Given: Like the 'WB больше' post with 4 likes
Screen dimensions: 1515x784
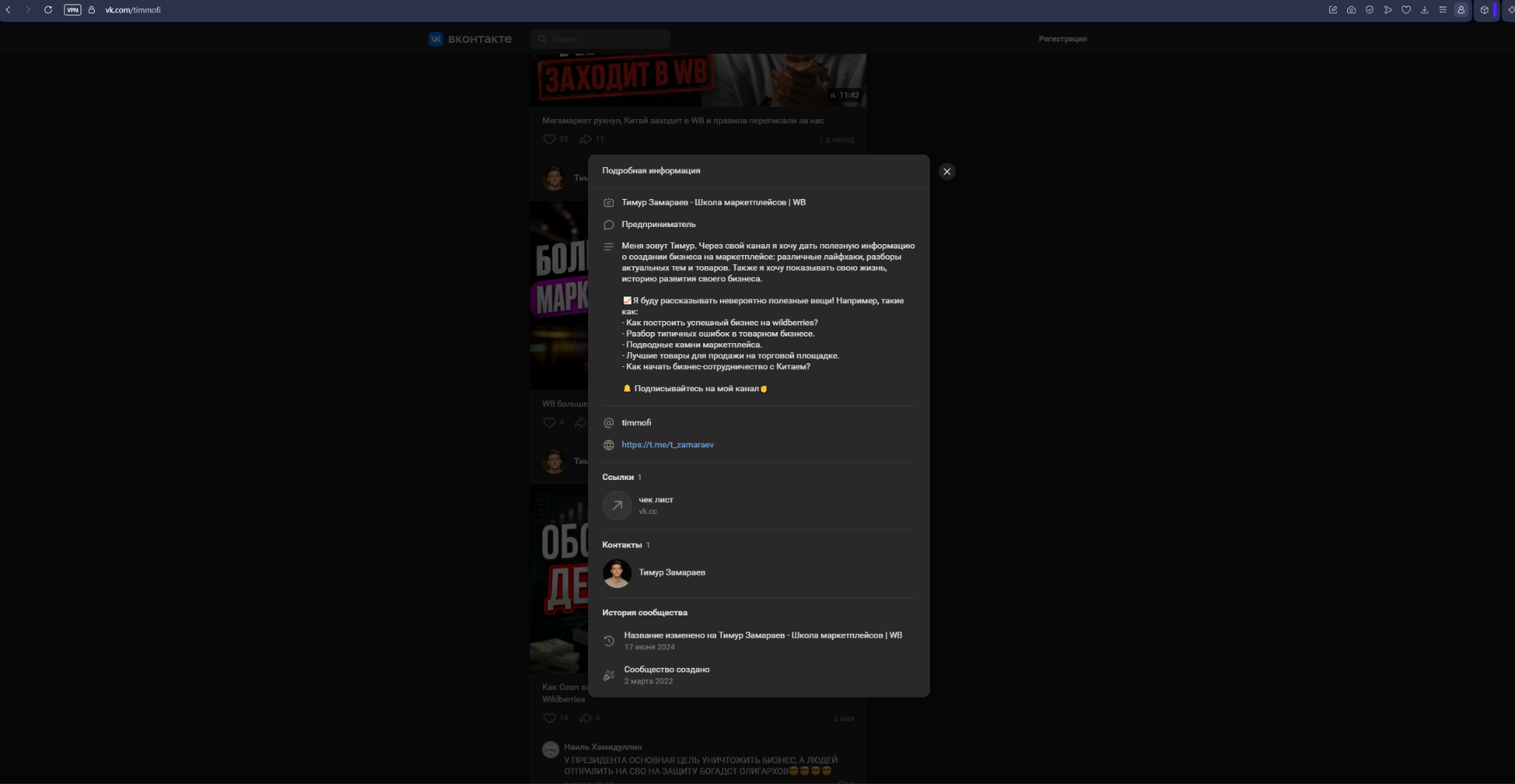Looking at the screenshot, I should coord(549,423).
